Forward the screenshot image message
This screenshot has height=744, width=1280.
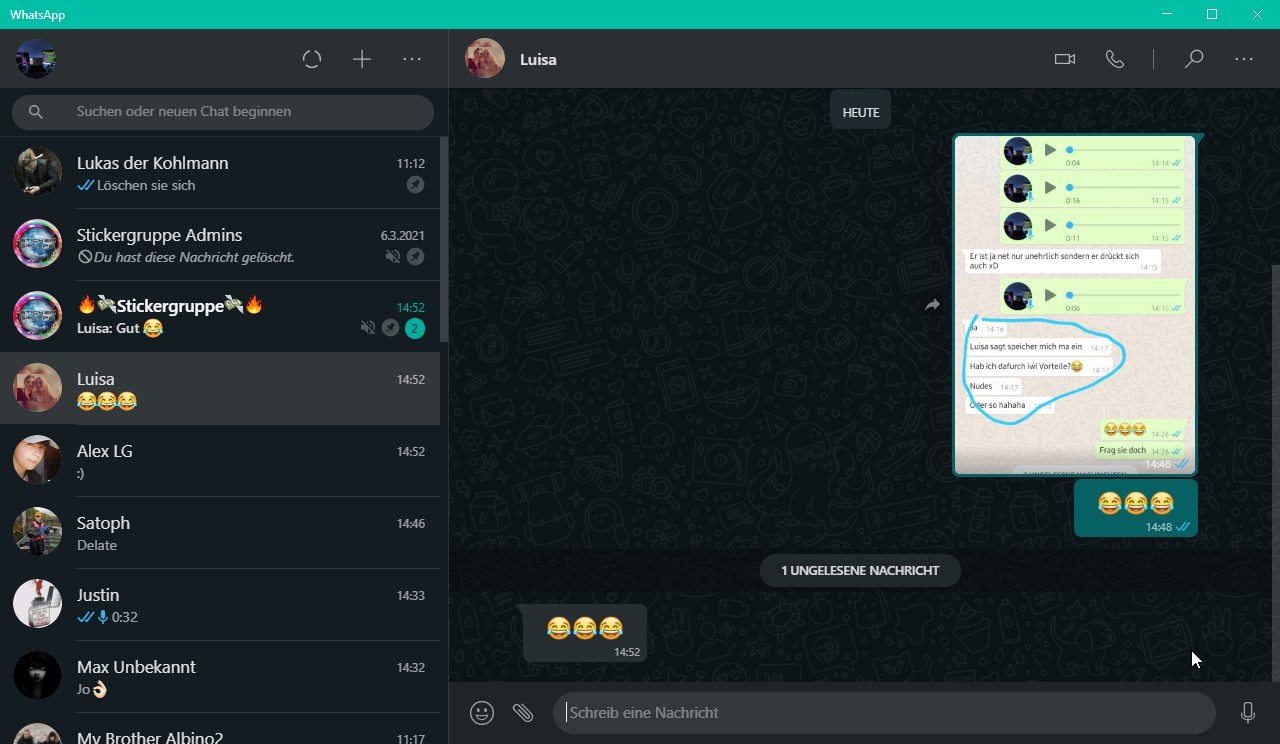coord(932,305)
